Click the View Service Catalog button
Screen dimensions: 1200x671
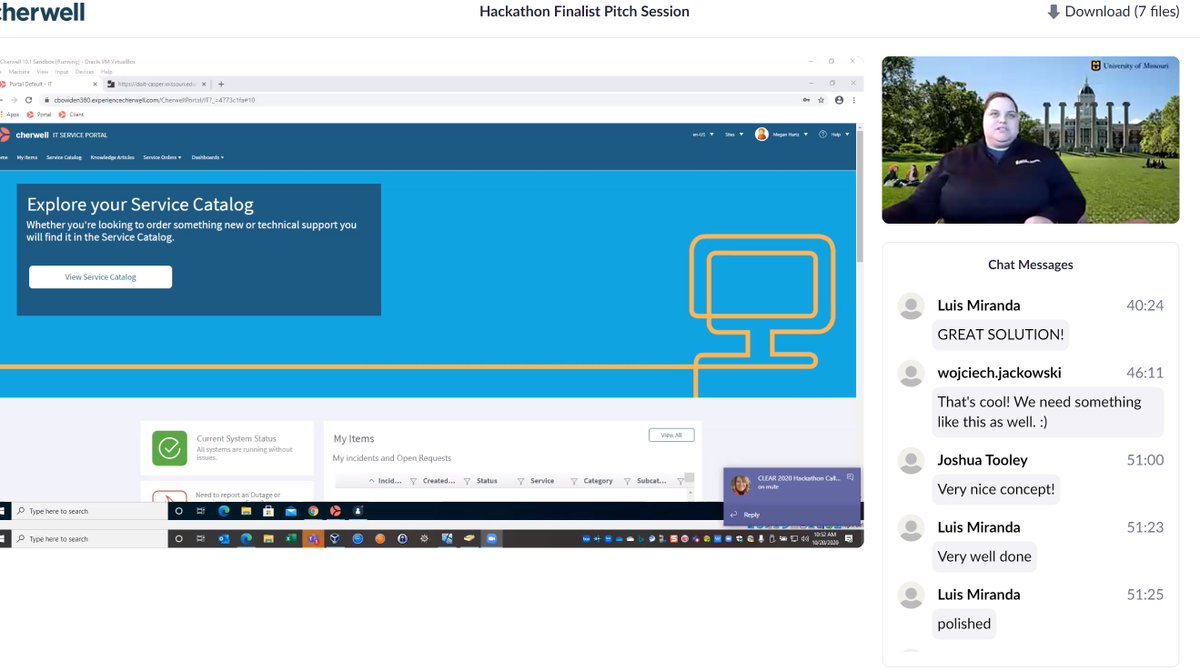(x=100, y=277)
